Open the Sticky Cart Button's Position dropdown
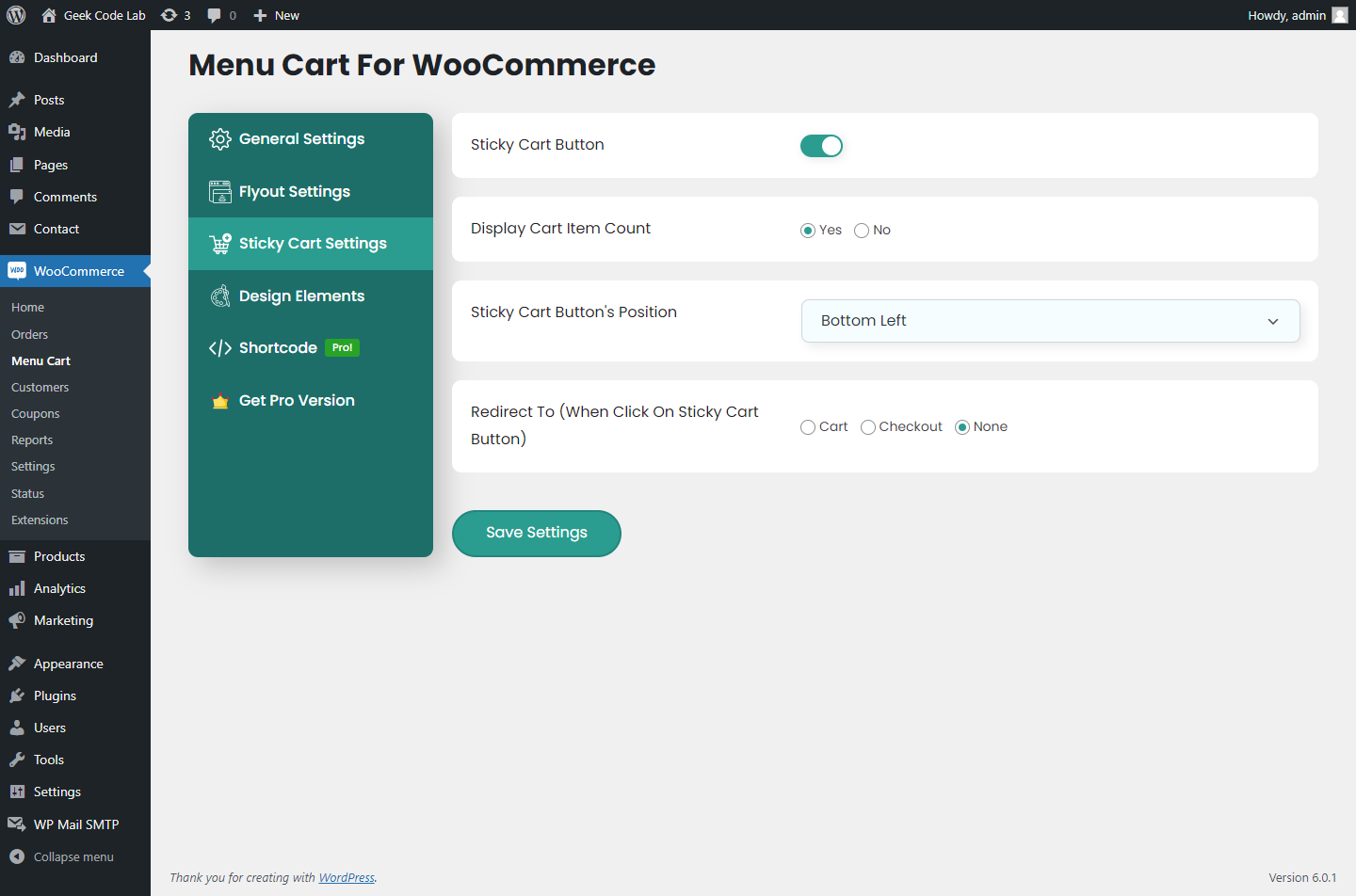Screen dimensions: 1356x896 point(1051,321)
